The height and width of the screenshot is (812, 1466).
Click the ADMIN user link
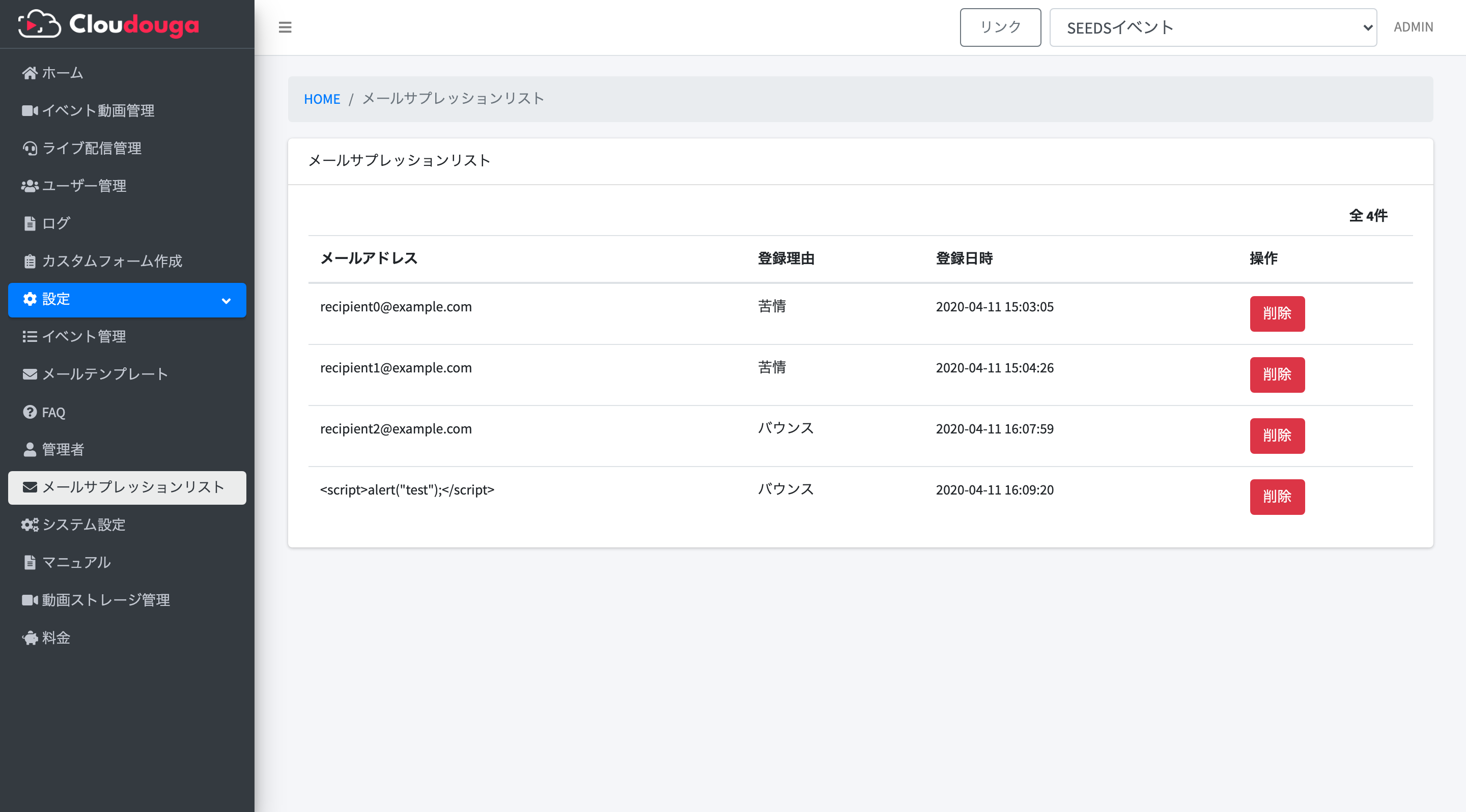(1413, 27)
